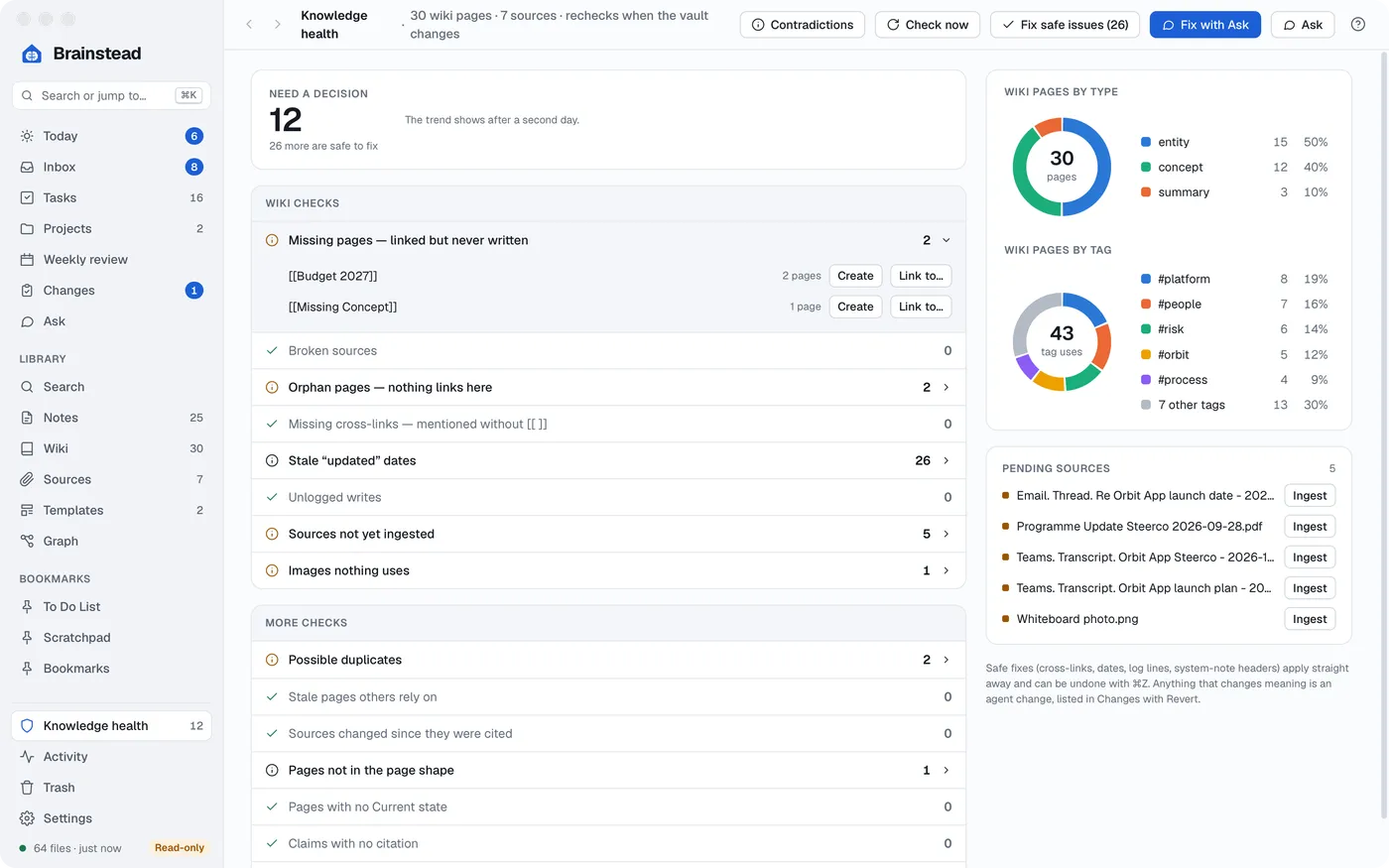This screenshot has height=868, width=1389.
Task: Click the Knowledge health shield icon
Action: click(x=27, y=726)
